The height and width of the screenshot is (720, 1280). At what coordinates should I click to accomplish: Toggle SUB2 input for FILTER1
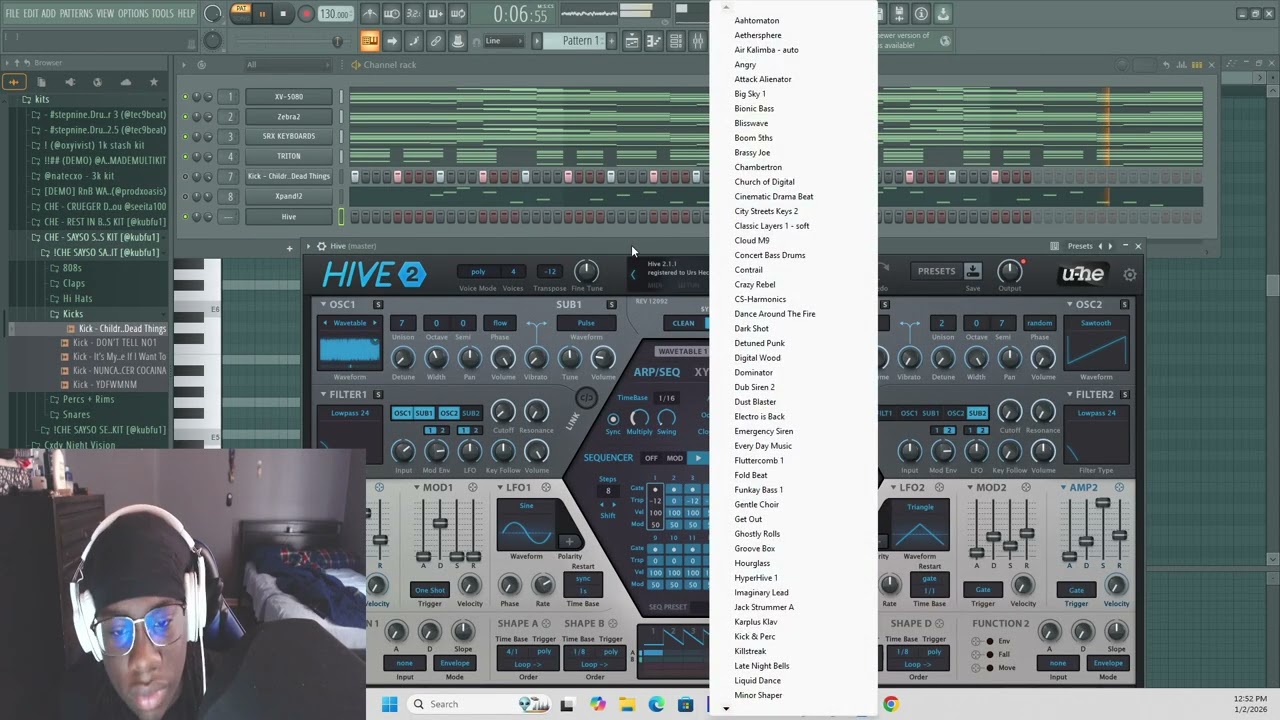point(470,413)
